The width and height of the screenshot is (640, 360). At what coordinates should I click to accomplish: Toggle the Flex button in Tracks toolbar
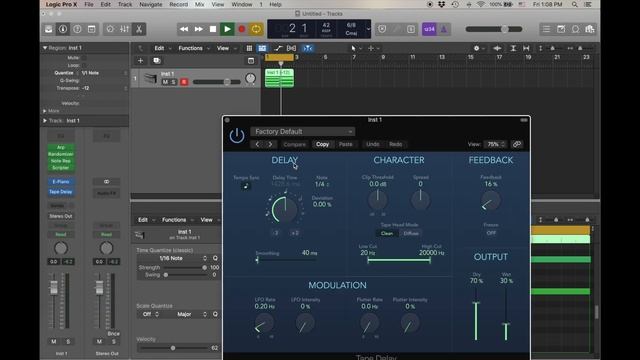click(291, 48)
